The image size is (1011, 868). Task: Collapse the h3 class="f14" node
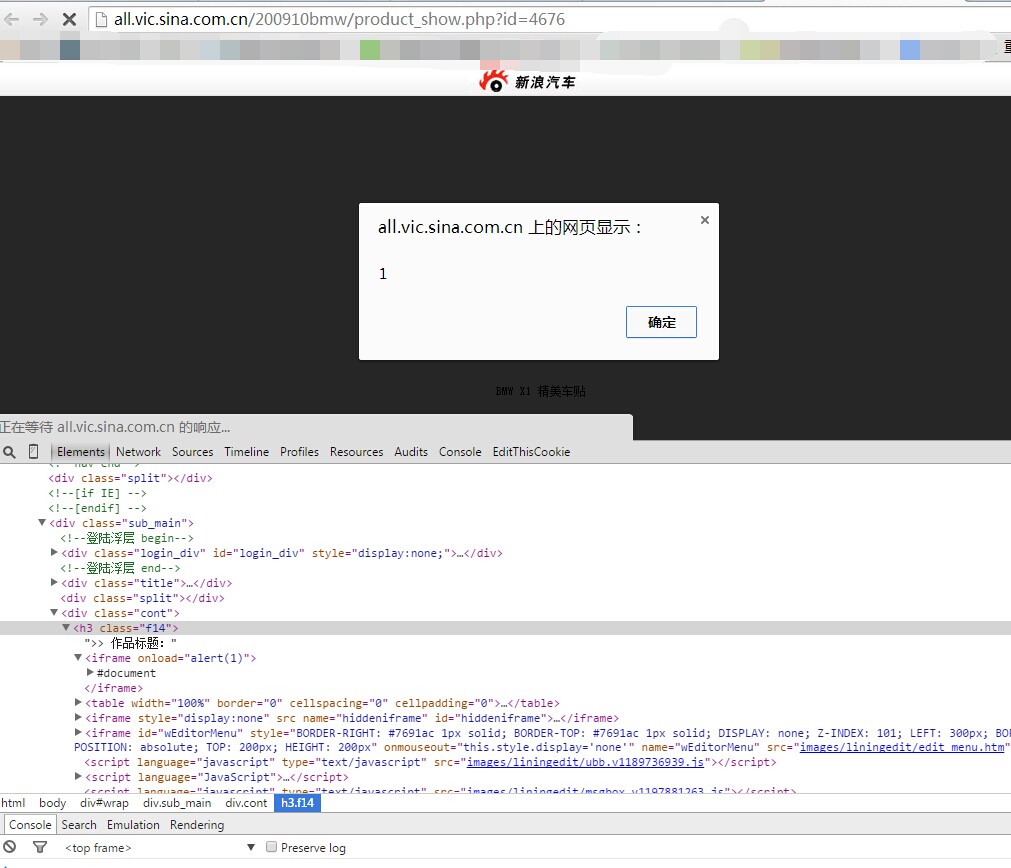[x=66, y=627]
